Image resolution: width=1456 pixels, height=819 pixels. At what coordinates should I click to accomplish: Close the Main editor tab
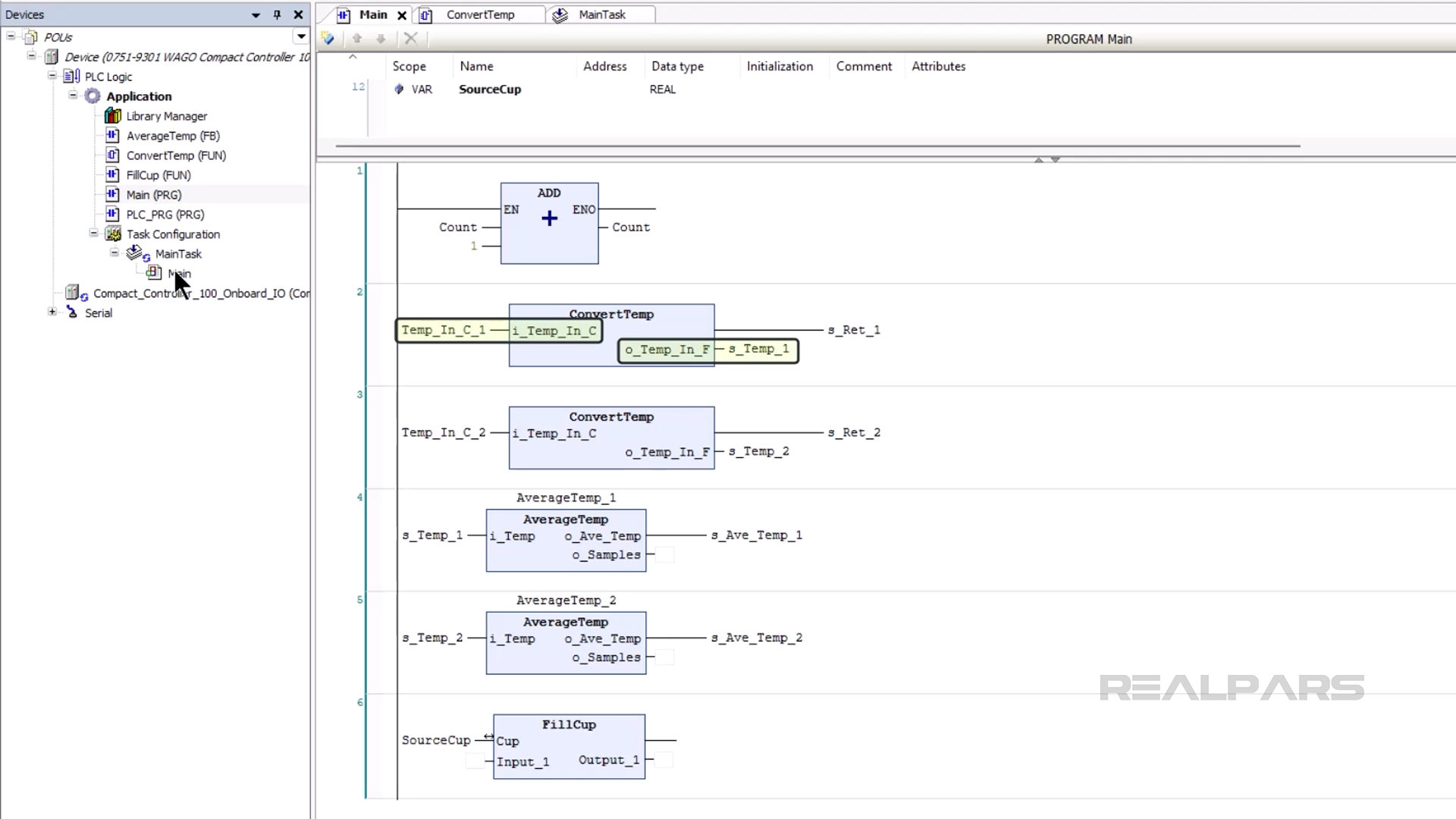coord(402,15)
